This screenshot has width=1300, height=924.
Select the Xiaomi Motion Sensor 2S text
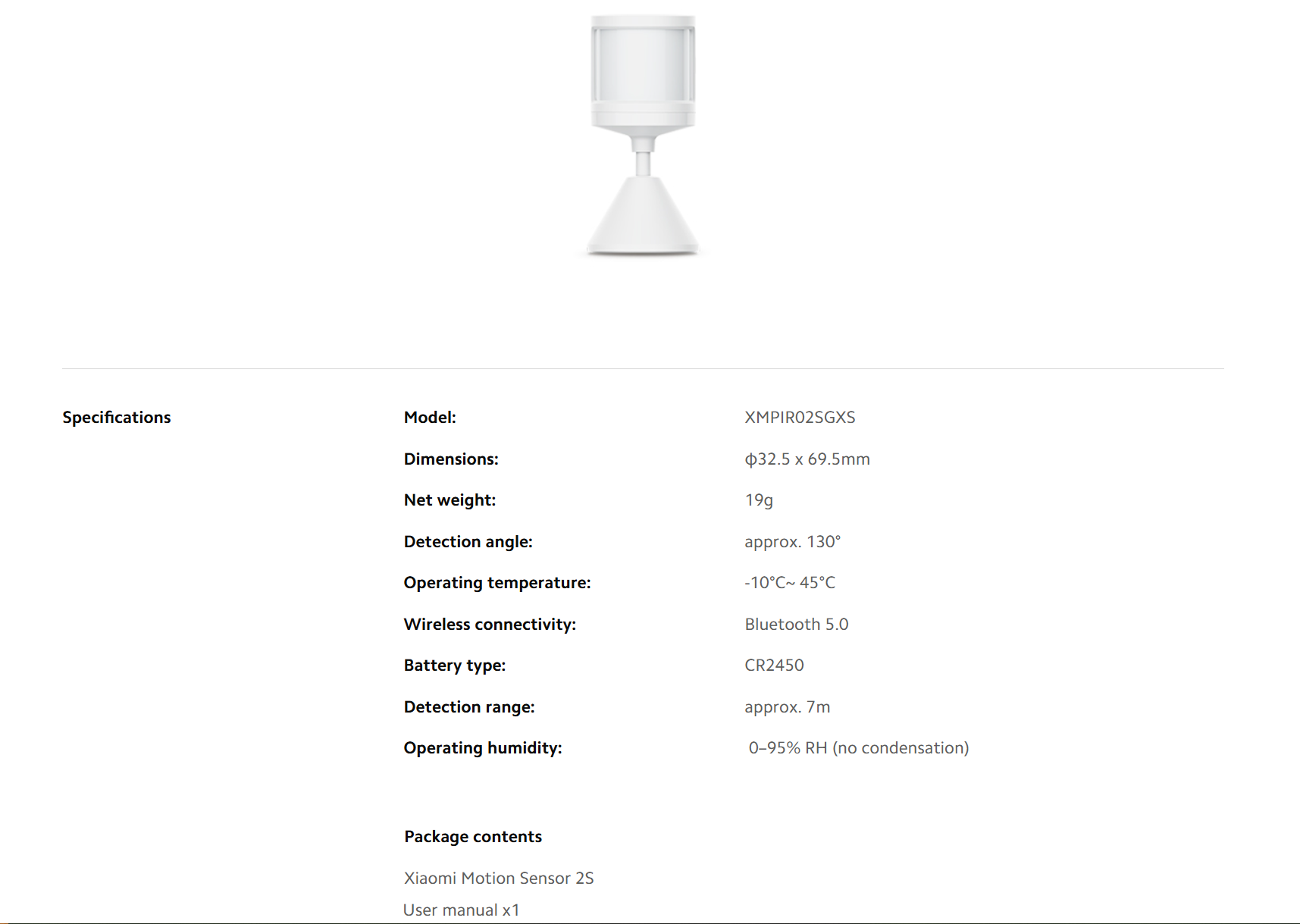tap(499, 879)
